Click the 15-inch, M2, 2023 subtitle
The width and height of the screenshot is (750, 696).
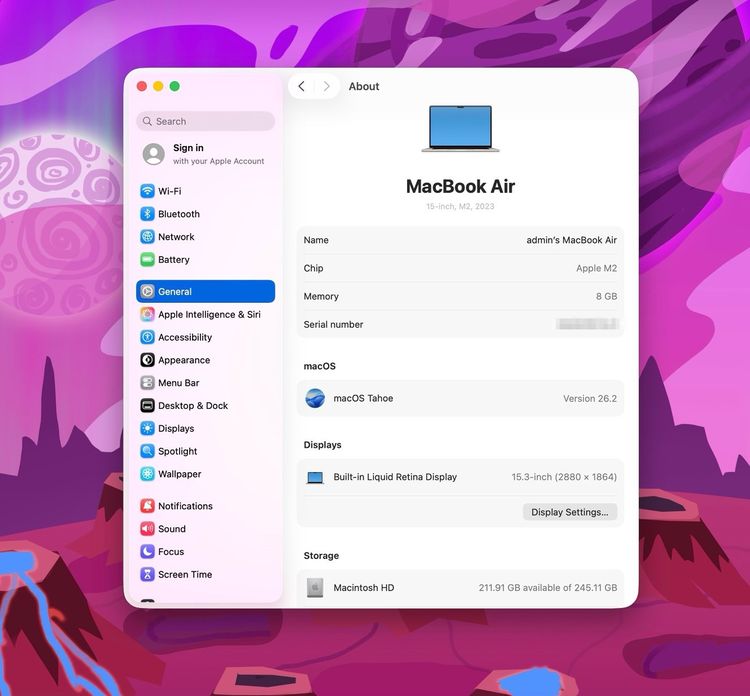point(460,206)
